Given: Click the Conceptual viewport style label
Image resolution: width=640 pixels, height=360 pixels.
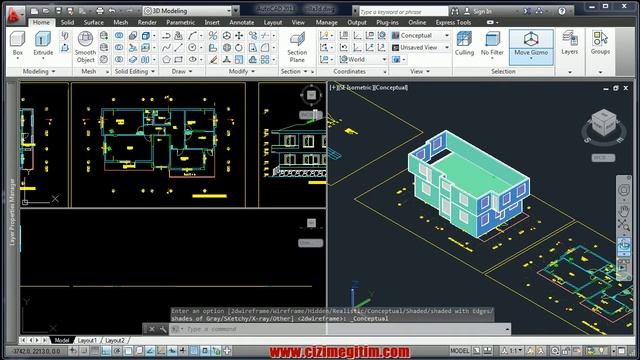Looking at the screenshot, I should [x=390, y=87].
